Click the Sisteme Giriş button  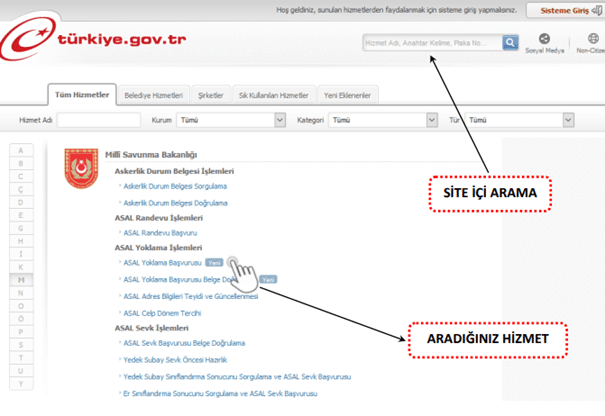point(566,10)
